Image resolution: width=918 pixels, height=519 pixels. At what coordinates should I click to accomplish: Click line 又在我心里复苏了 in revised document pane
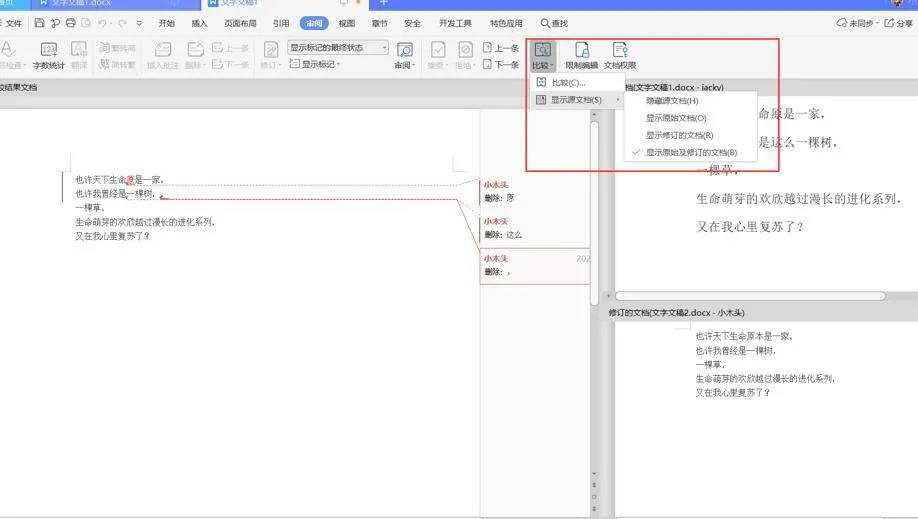pos(732,392)
